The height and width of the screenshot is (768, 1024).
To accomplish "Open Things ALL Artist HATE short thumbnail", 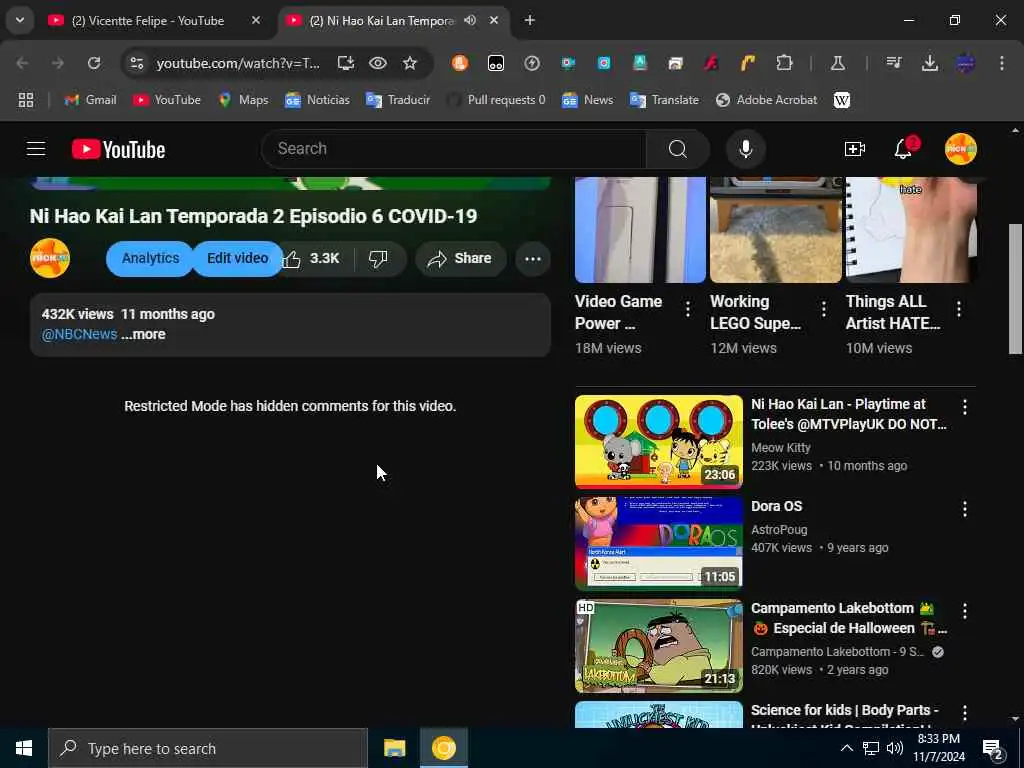I will point(911,230).
